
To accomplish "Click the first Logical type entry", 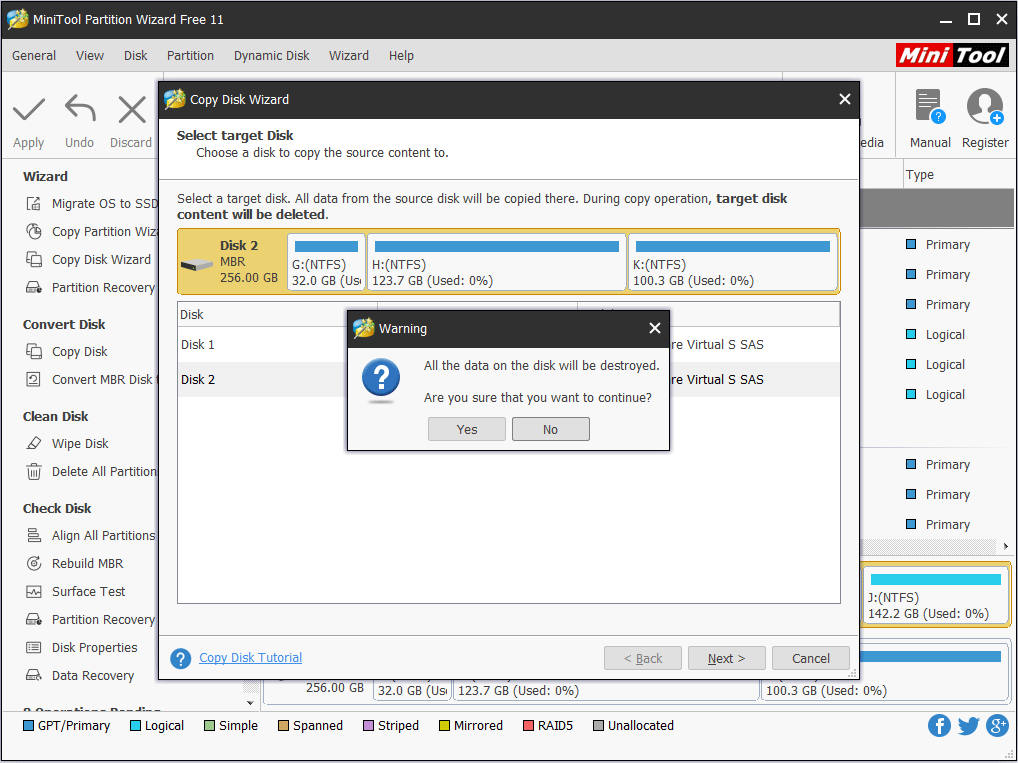I will [x=935, y=335].
